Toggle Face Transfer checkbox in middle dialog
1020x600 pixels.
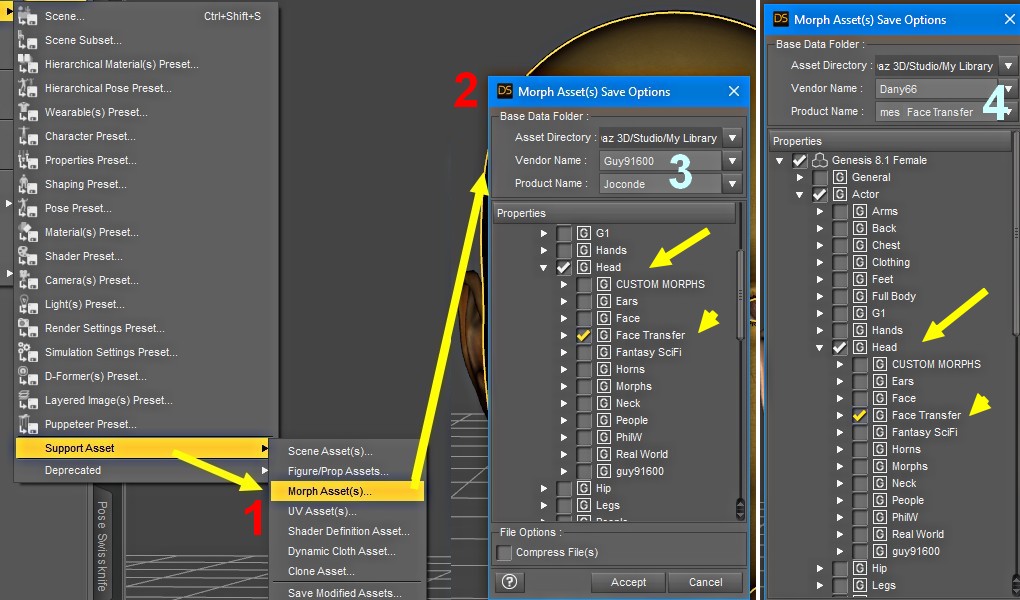coord(584,335)
